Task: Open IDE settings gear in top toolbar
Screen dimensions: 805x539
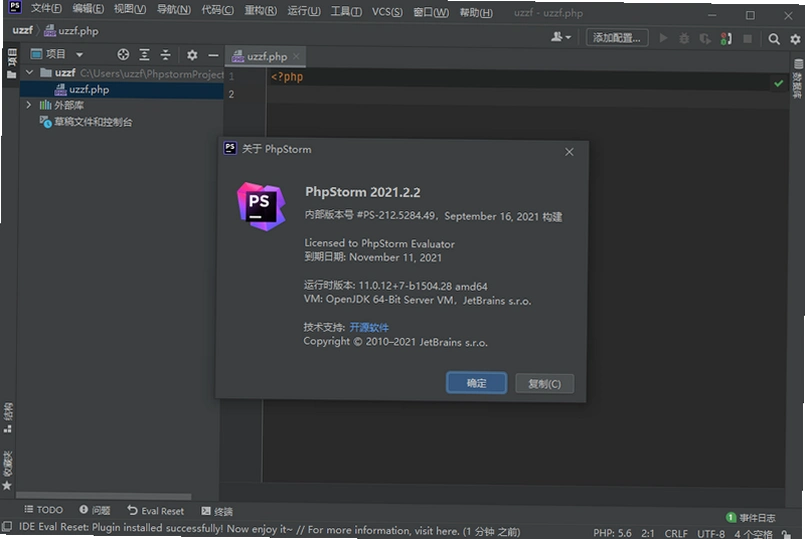Action: point(795,39)
